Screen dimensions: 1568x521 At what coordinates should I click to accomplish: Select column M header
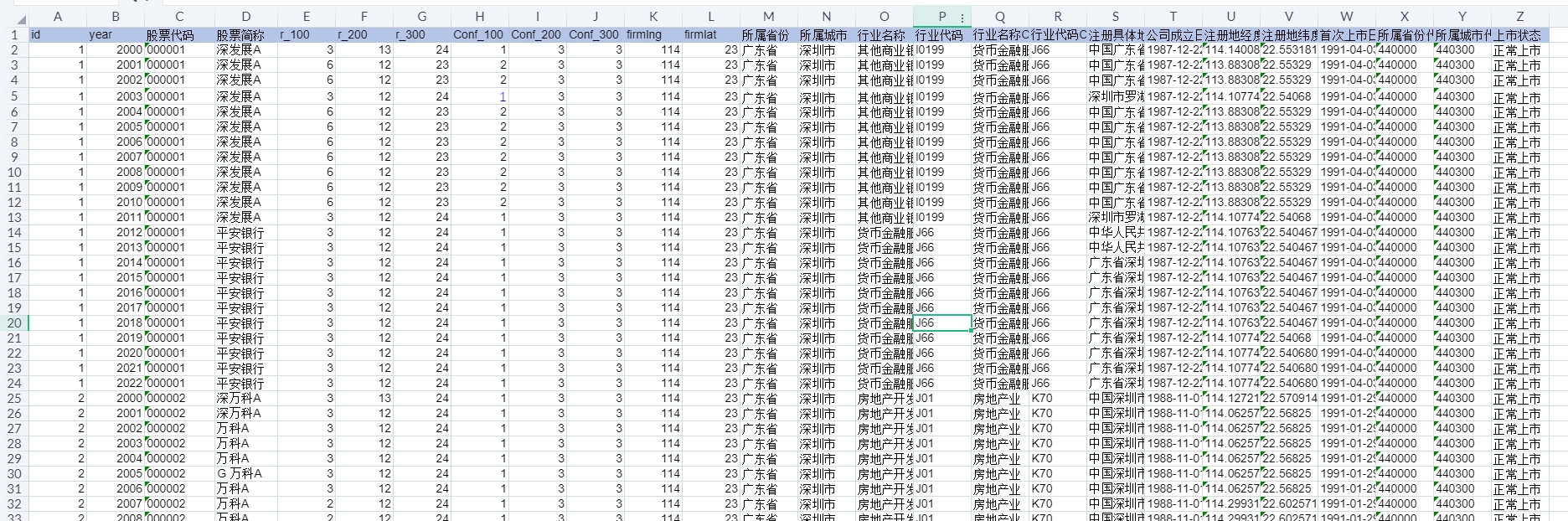click(x=768, y=17)
